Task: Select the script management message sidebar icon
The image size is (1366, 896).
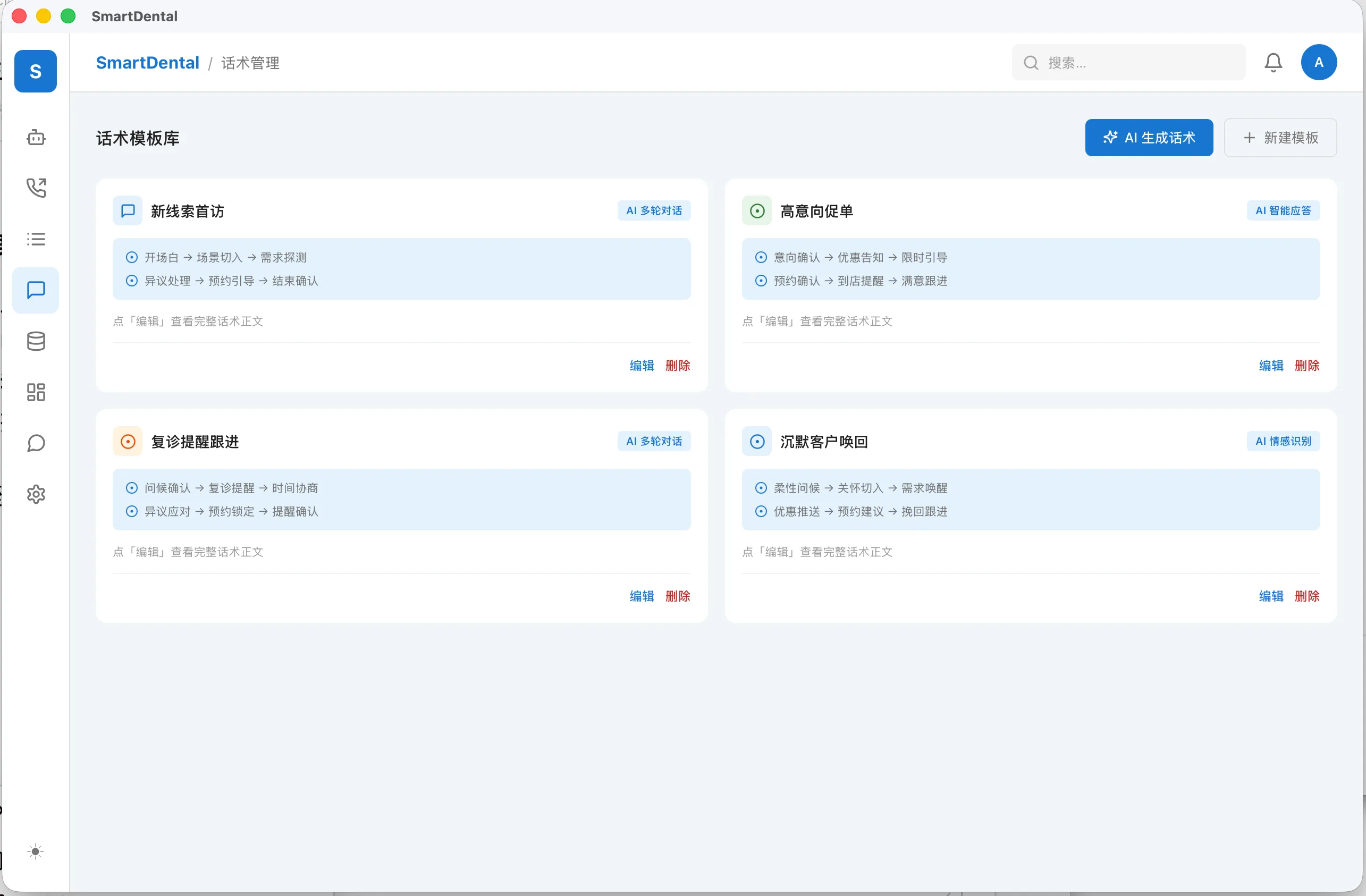Action: pyautogui.click(x=36, y=290)
